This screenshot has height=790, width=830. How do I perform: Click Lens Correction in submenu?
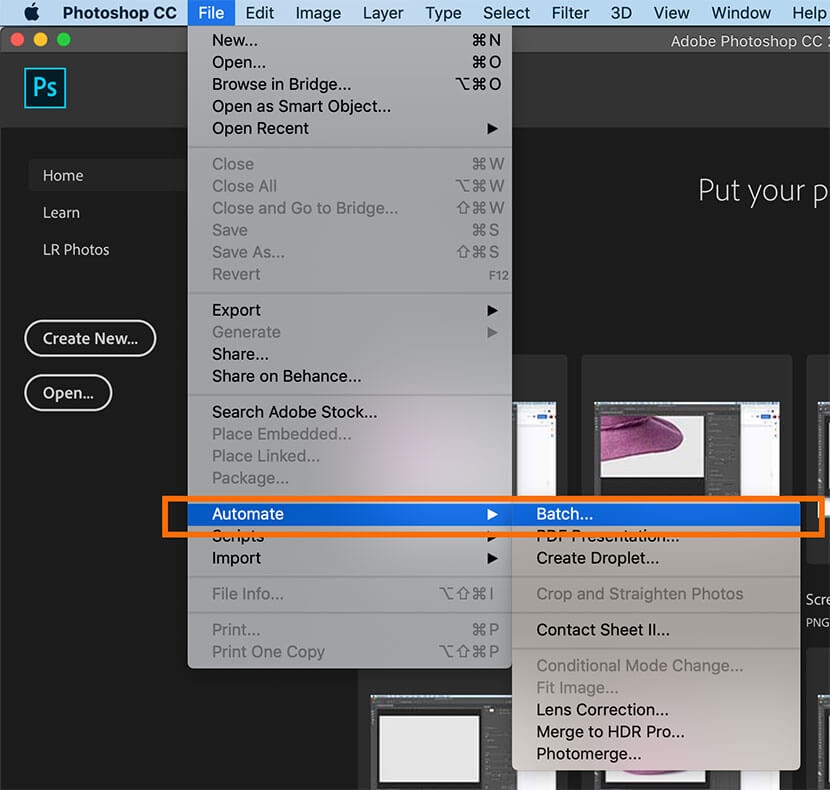click(x=602, y=710)
